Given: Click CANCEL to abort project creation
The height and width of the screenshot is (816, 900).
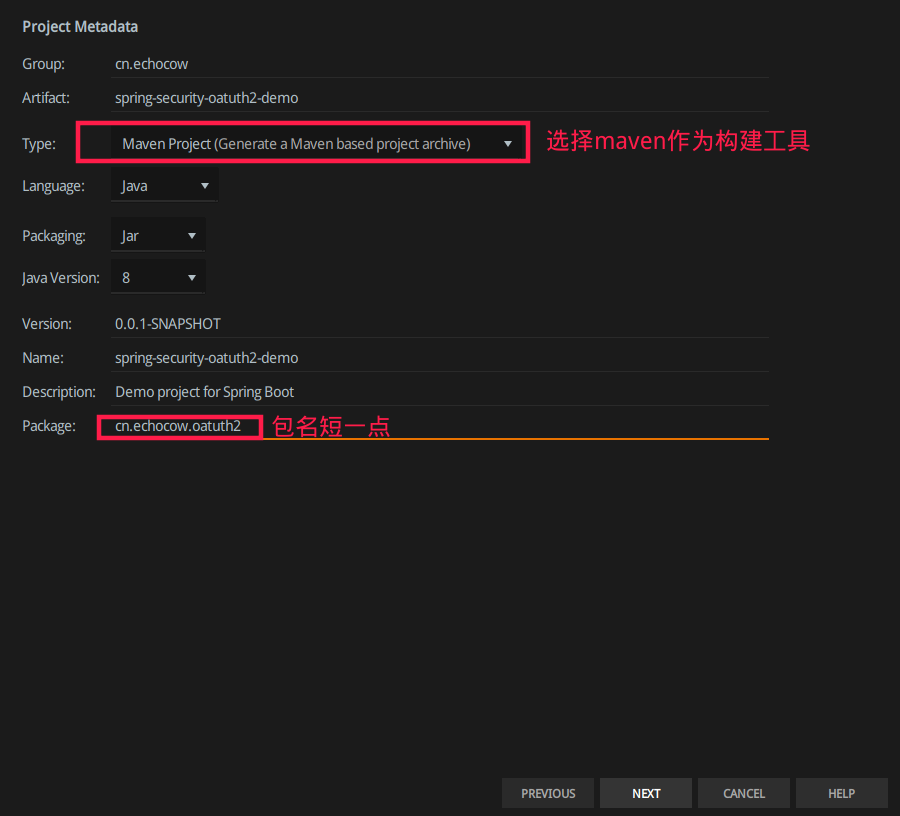Looking at the screenshot, I should [x=743, y=792].
